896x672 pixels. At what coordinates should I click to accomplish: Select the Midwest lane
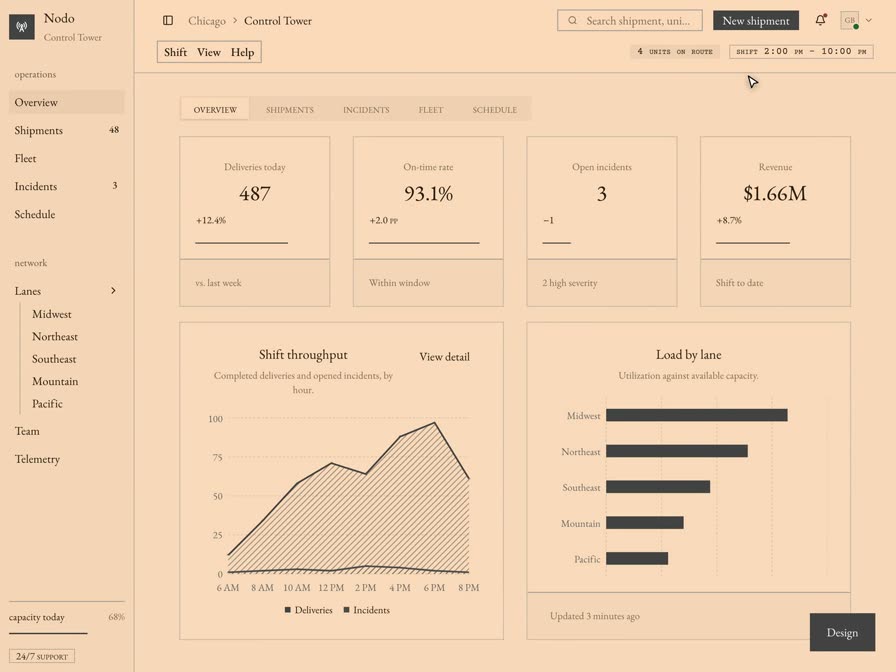(x=51, y=314)
